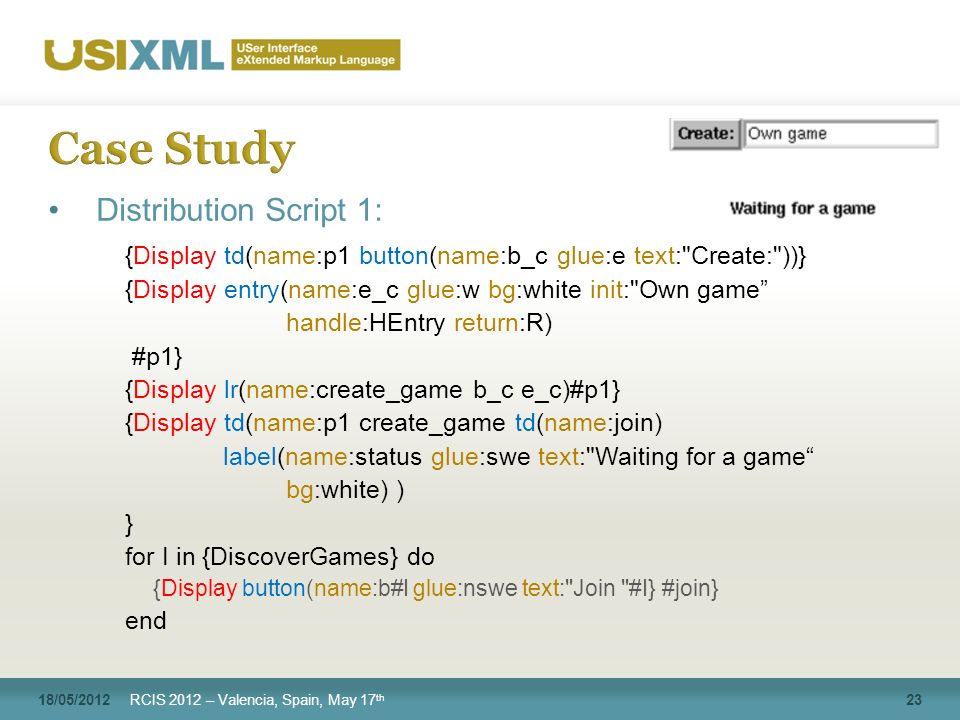The height and width of the screenshot is (720, 960).
Task: Click the 18/05/2012 date in footer
Action: [x=74, y=700]
